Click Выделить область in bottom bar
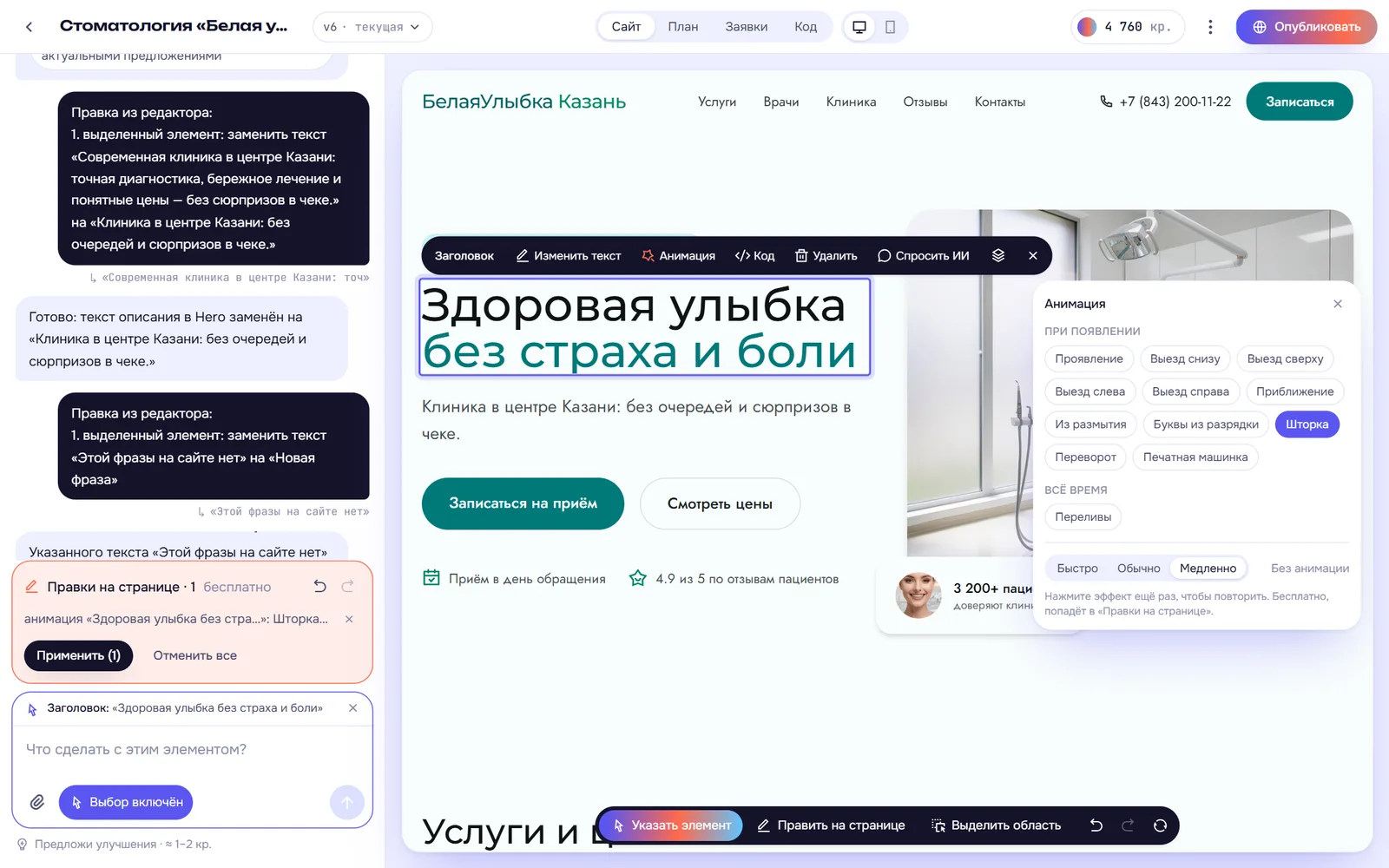This screenshot has width=1389, height=868. tap(996, 825)
